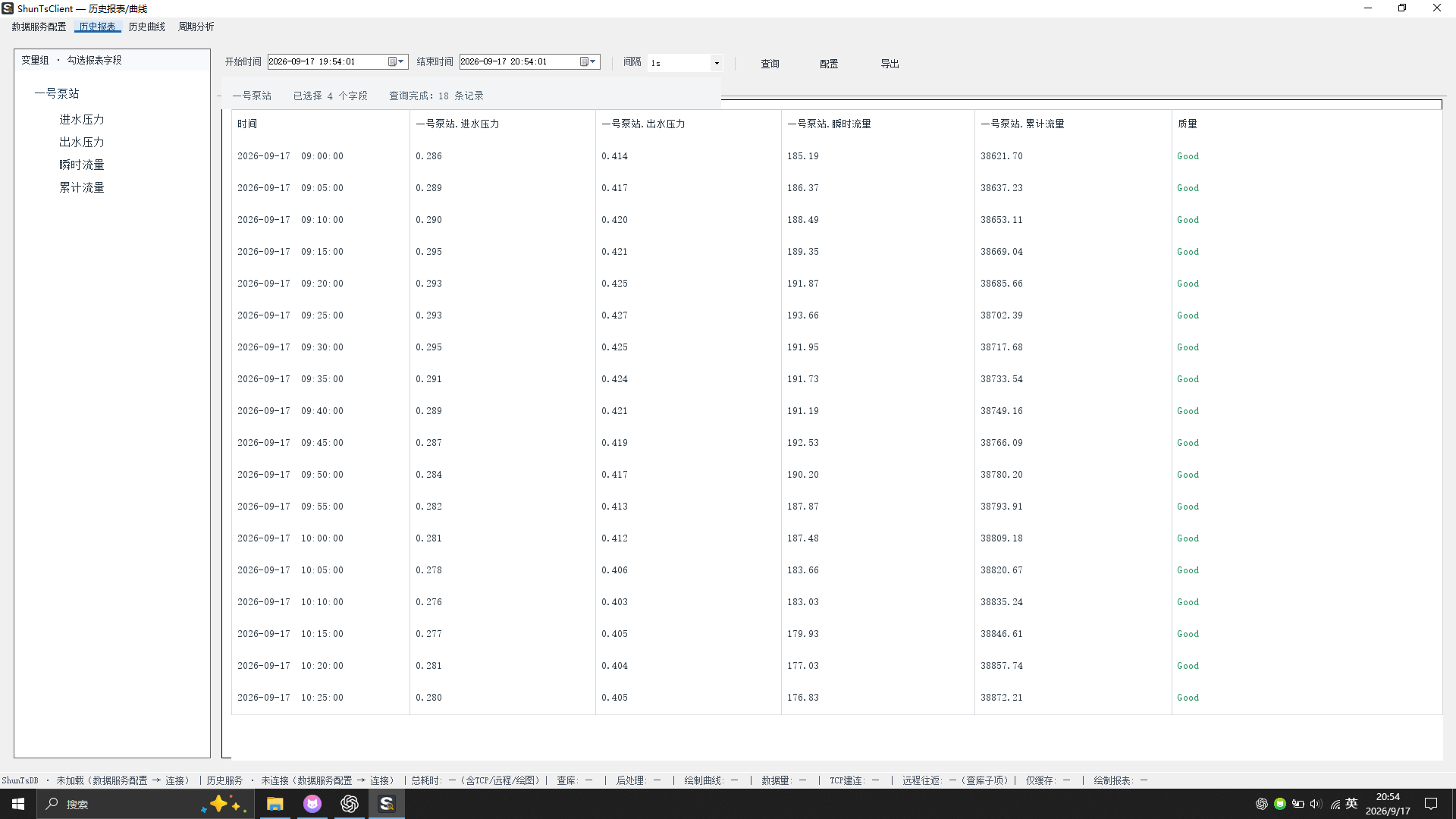Click the 一号泵站 label in result bar
The width and height of the screenshot is (1456, 819).
(252, 96)
